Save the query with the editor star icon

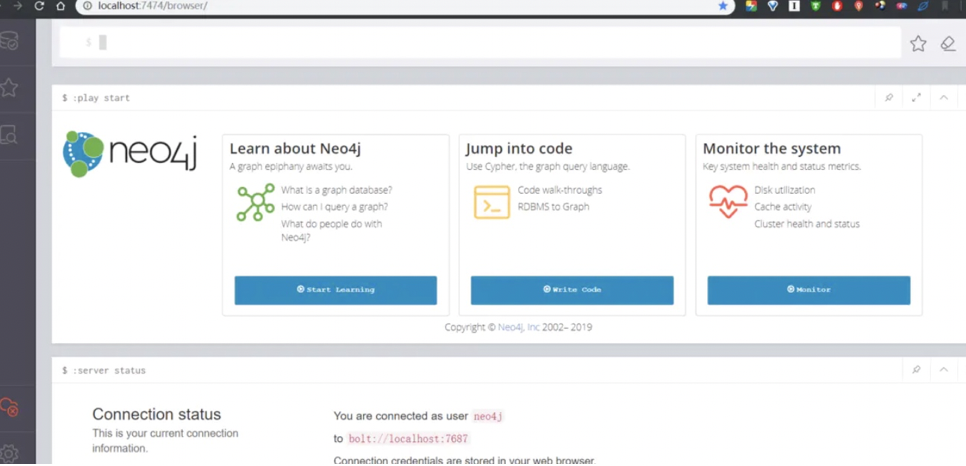point(918,43)
